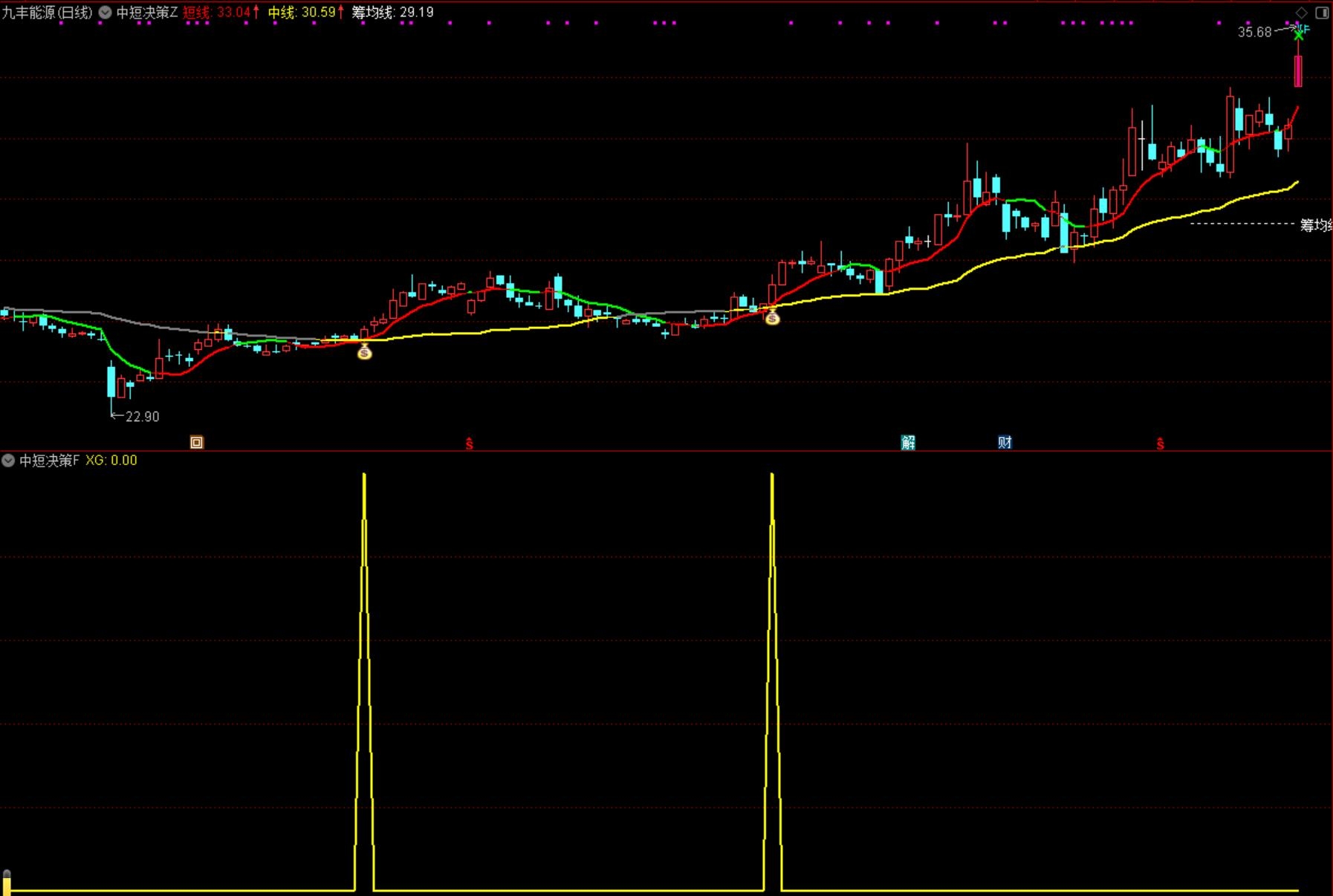
Task: Click the yellow marker handle at bottom left
Action: coord(7,881)
